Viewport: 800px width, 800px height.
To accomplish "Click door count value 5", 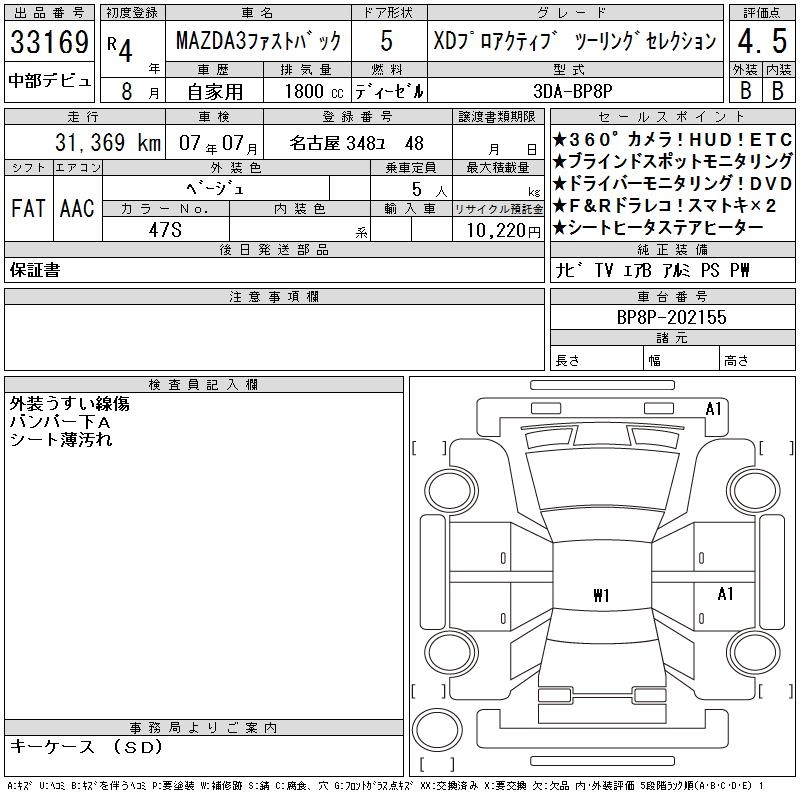I will (x=386, y=41).
